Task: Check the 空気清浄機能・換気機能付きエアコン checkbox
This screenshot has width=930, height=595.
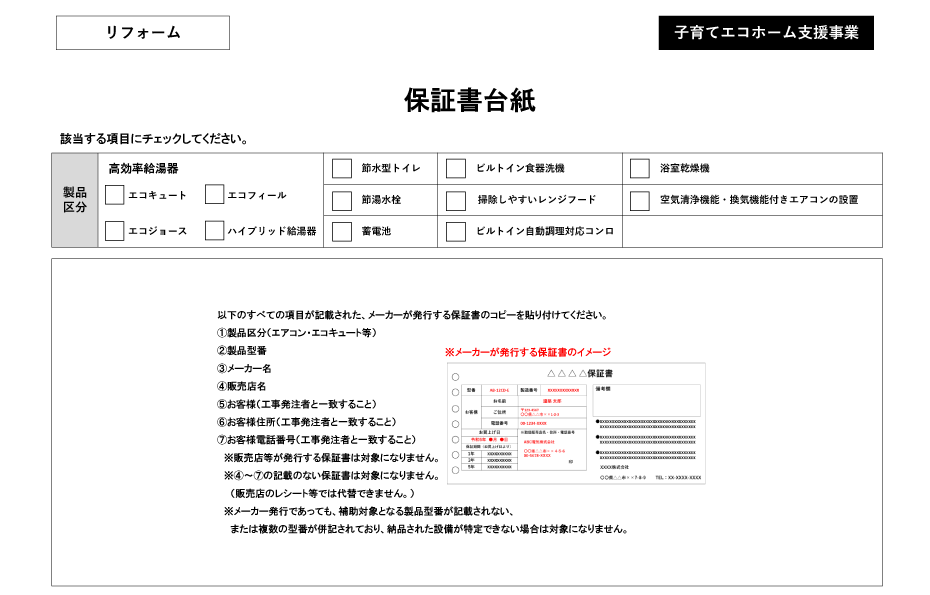Action: (640, 200)
